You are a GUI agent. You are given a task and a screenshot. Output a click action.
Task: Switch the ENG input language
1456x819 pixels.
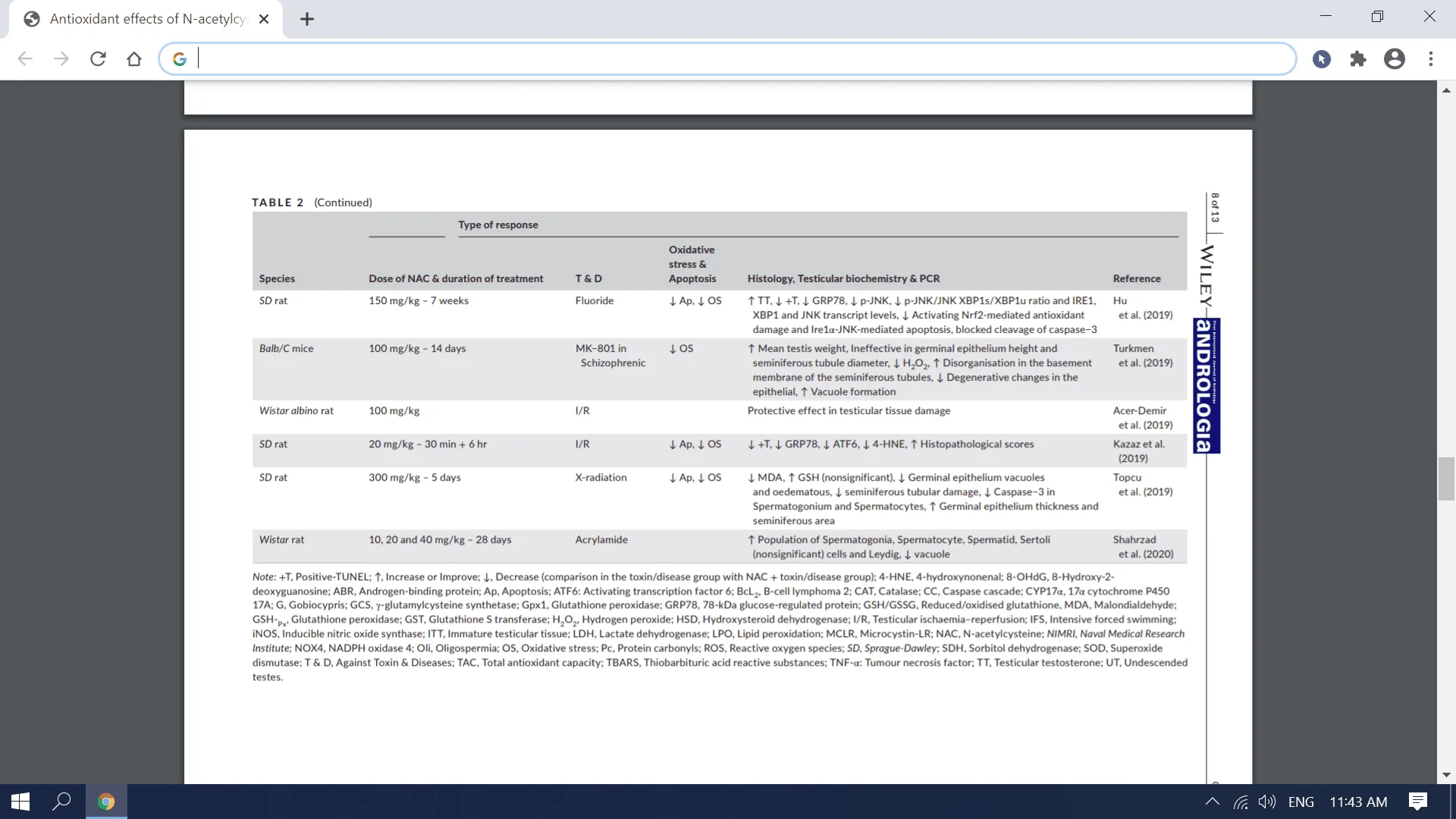click(x=1301, y=802)
